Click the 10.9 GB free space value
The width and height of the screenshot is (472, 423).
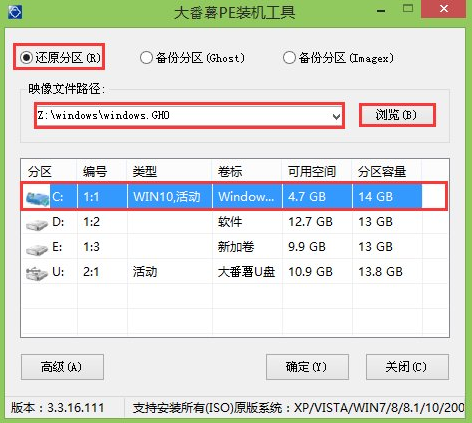click(310, 272)
